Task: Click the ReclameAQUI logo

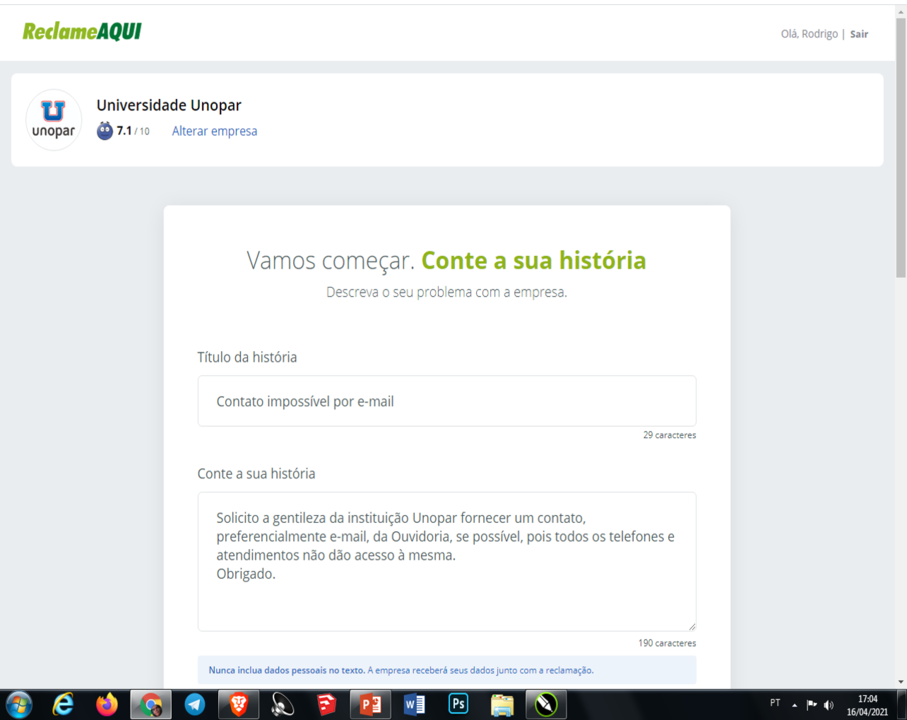Action: [80, 30]
